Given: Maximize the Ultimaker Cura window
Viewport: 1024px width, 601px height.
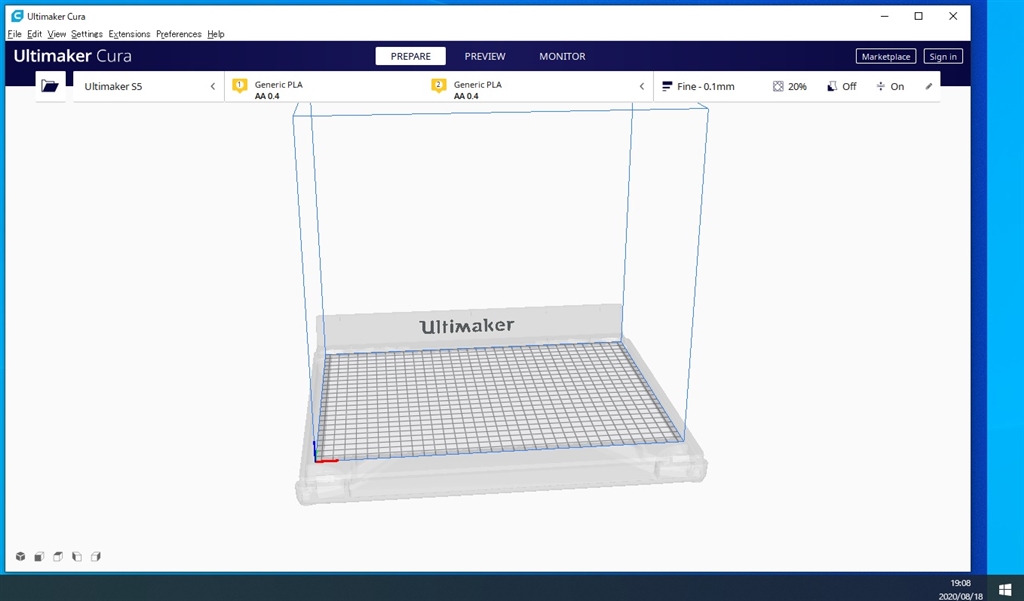Looking at the screenshot, I should [918, 16].
